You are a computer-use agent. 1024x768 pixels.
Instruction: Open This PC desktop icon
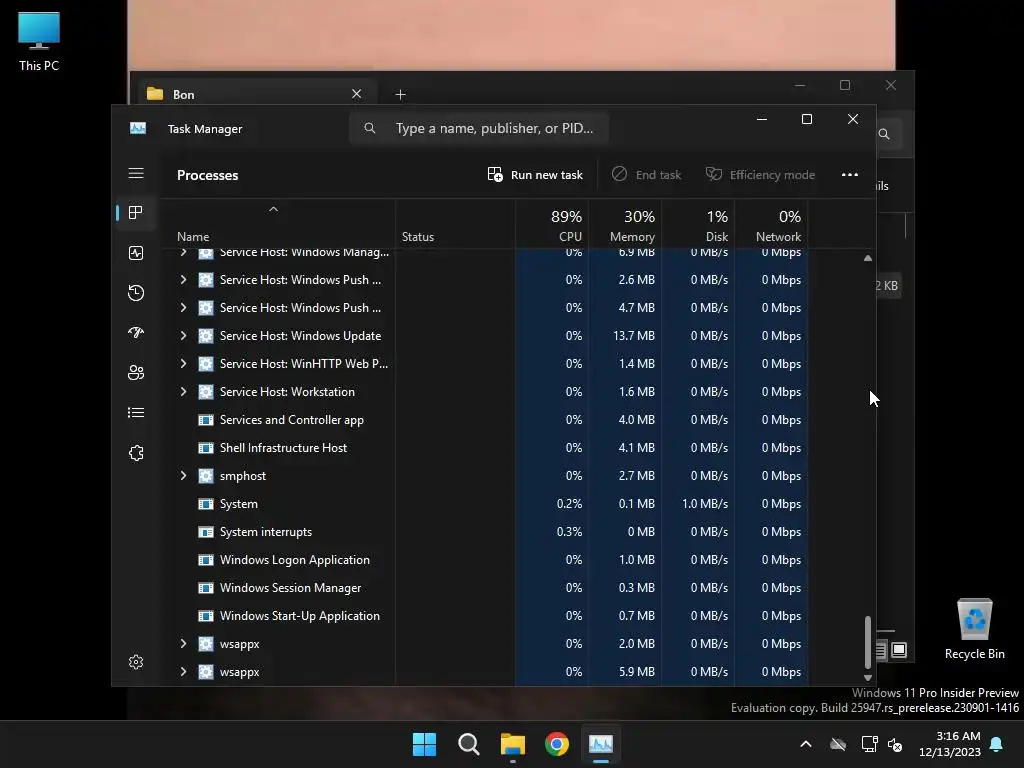point(39,41)
